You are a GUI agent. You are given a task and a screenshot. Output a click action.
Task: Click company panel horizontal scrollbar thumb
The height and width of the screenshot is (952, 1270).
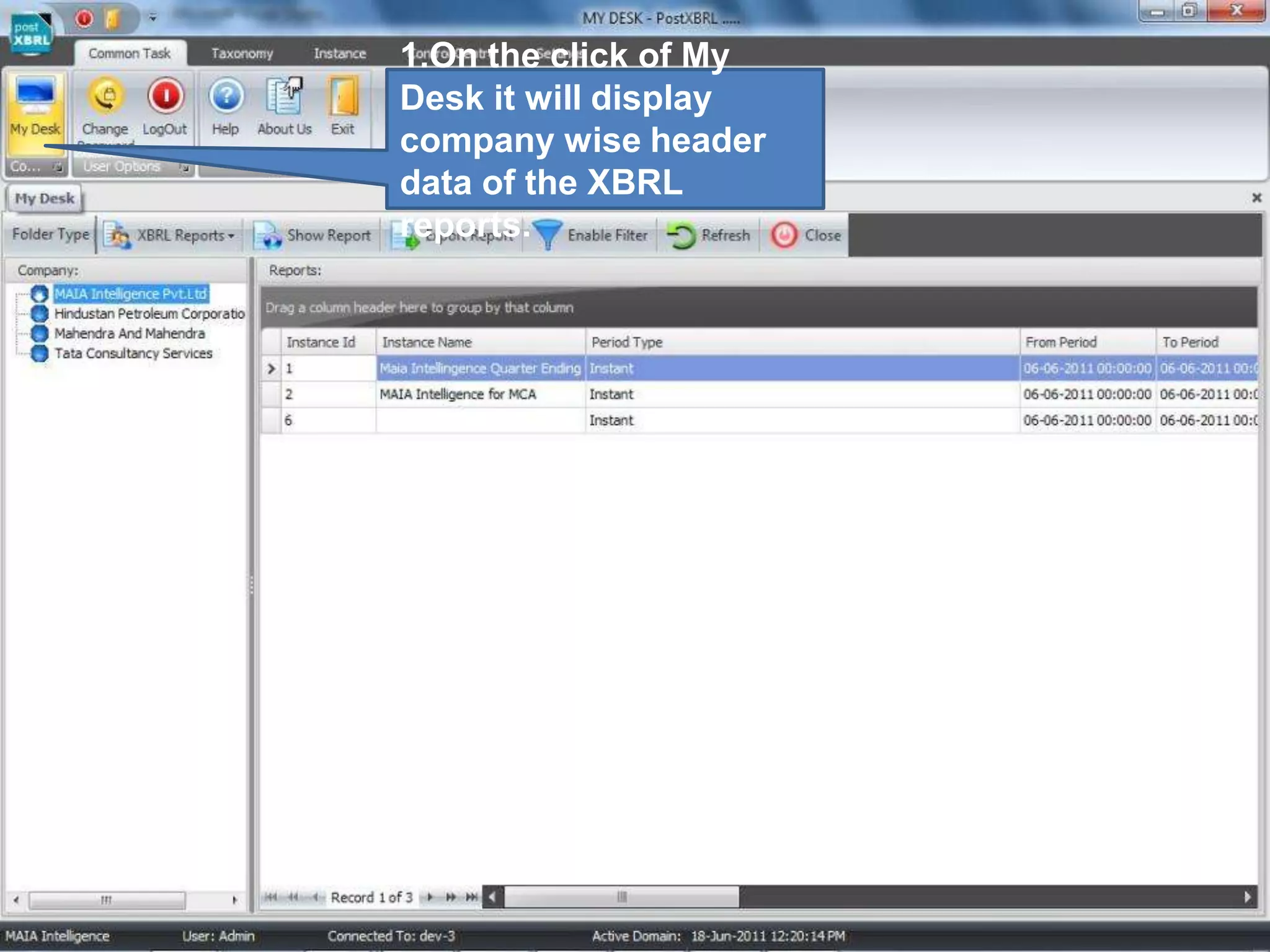[x=107, y=899]
